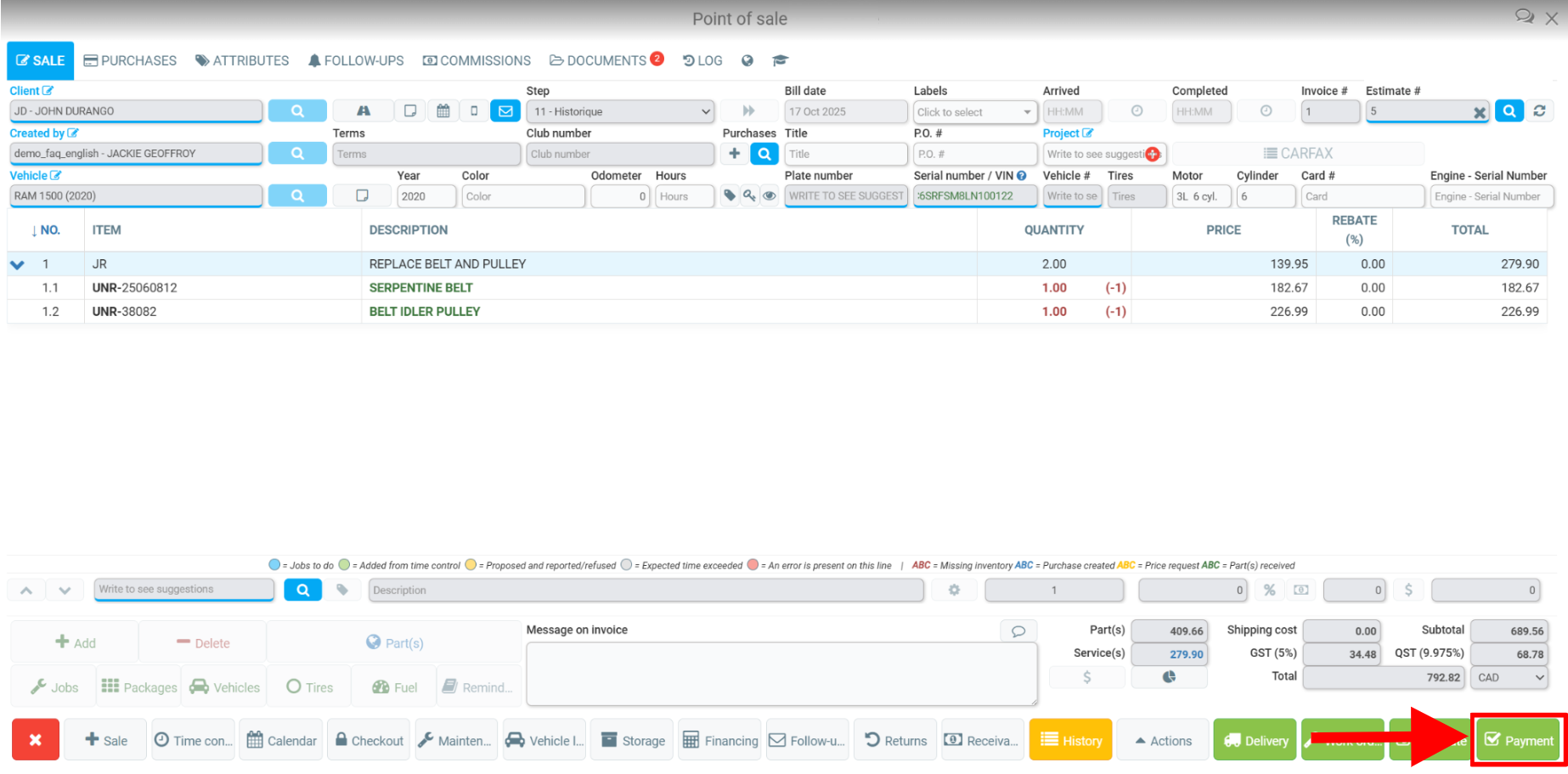Move line down with the down chevron
Viewport: 1568px width, 774px height.
pyautogui.click(x=65, y=590)
